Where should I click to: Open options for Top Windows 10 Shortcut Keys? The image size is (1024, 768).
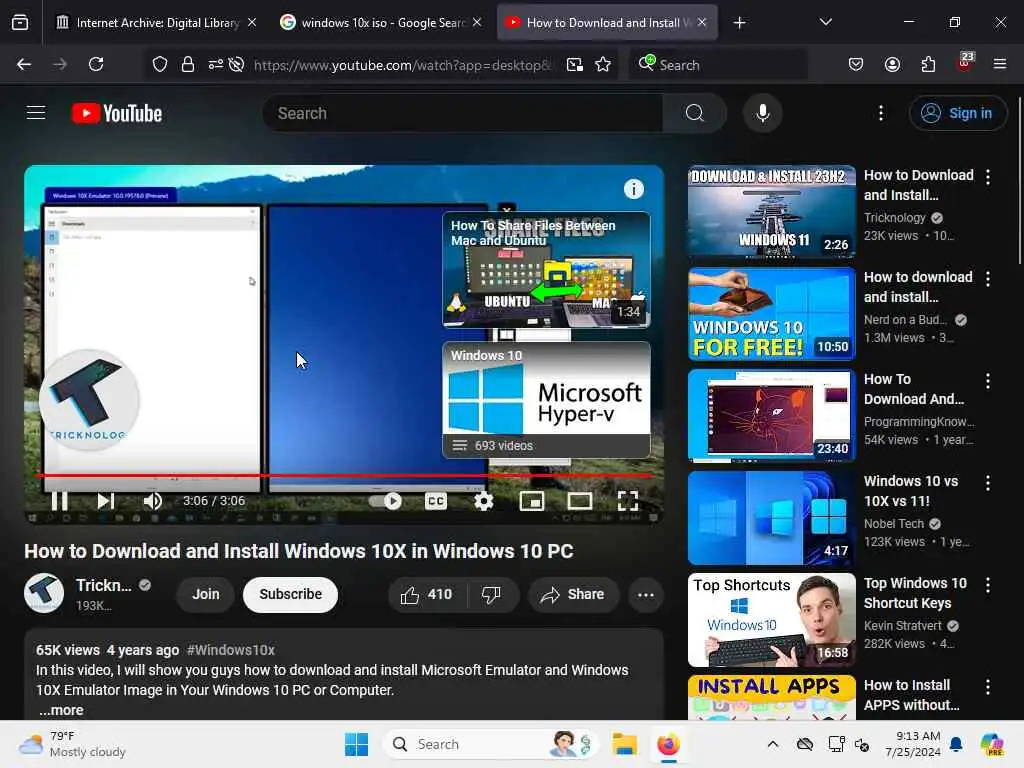coord(987,584)
